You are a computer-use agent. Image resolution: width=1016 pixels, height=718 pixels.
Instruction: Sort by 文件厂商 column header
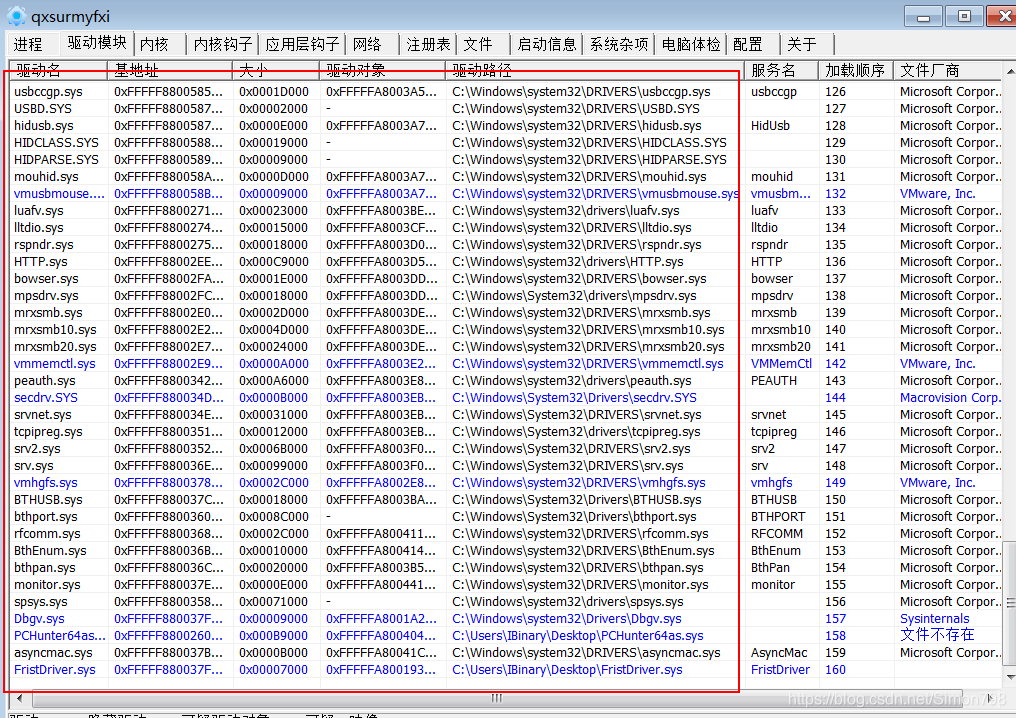[x=947, y=70]
